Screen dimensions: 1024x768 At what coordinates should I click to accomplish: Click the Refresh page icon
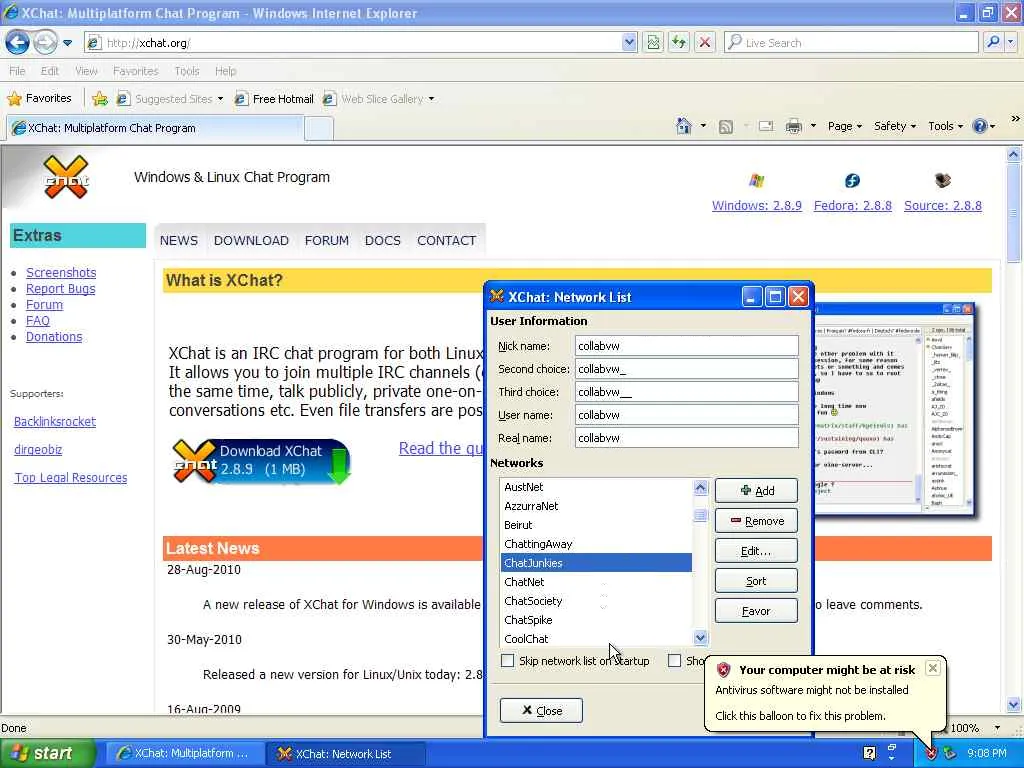click(x=679, y=43)
